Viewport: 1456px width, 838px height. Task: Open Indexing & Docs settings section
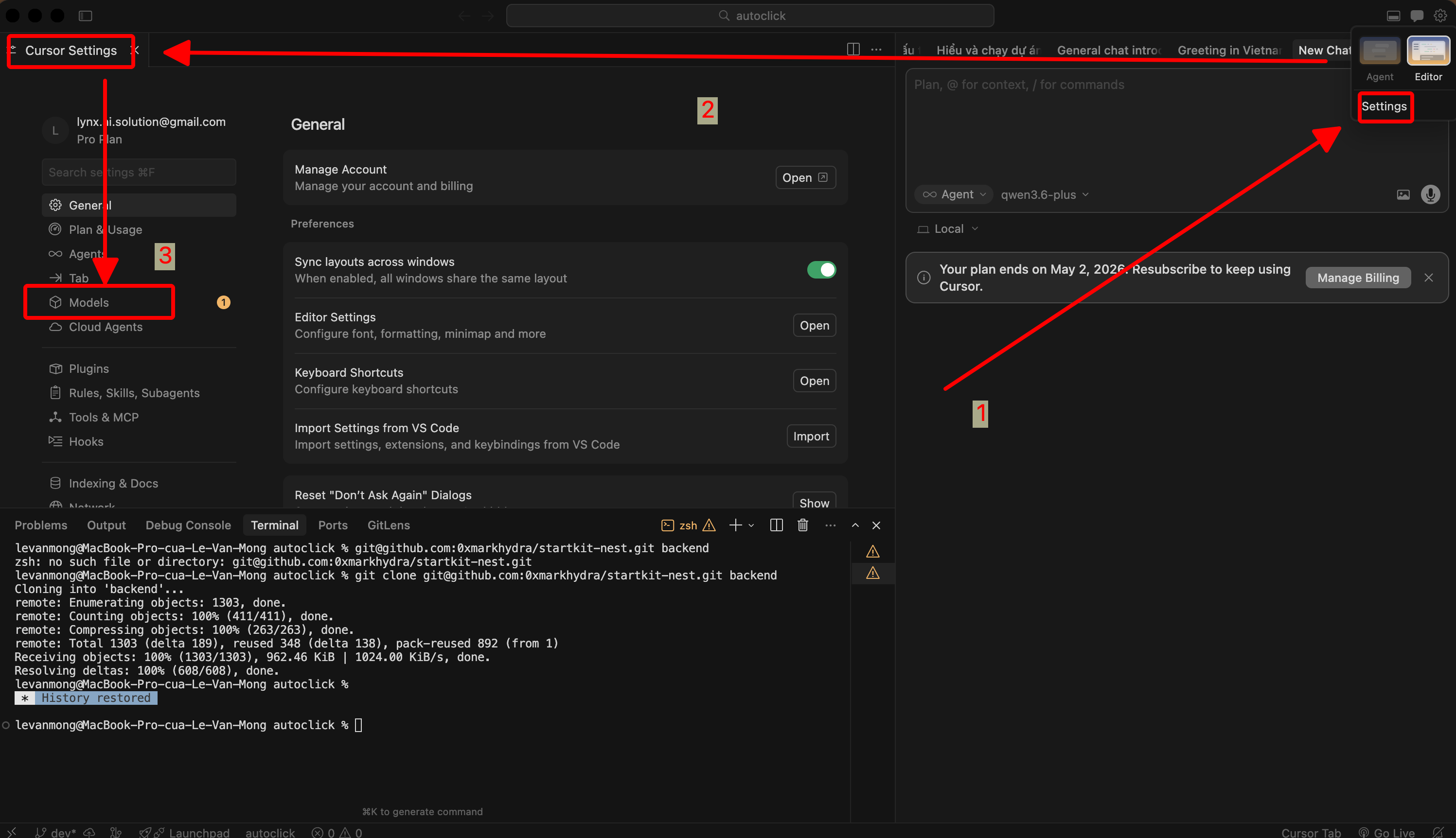tap(139, 484)
